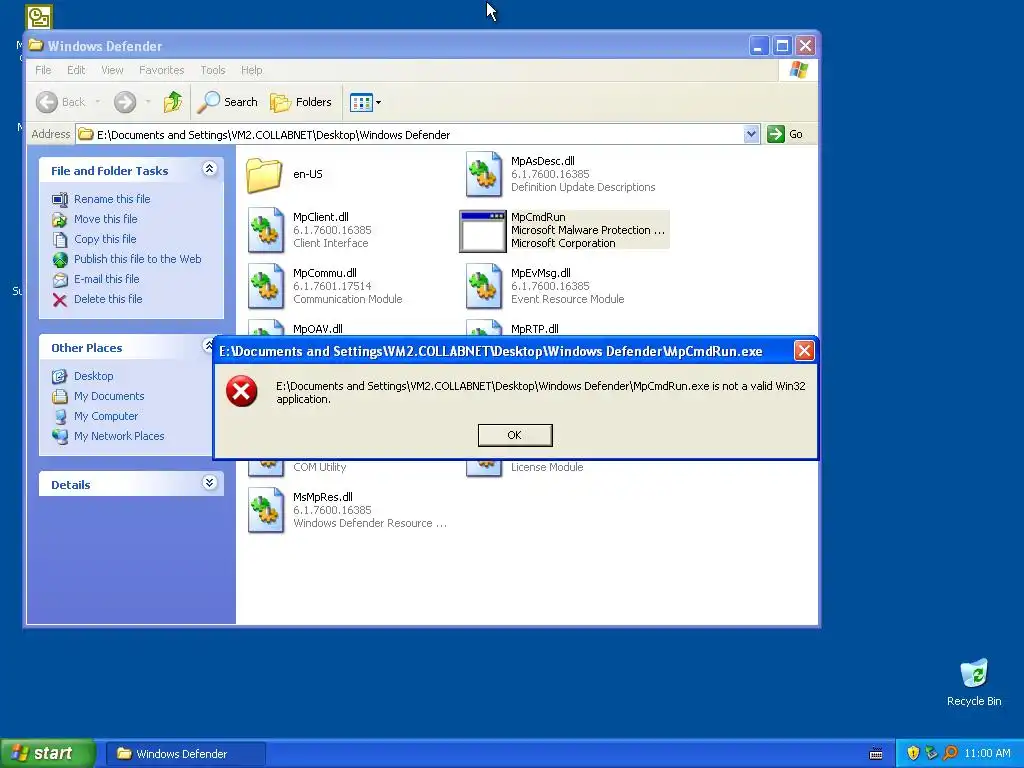Click Delete this file
The image size is (1024, 768).
[x=108, y=299]
